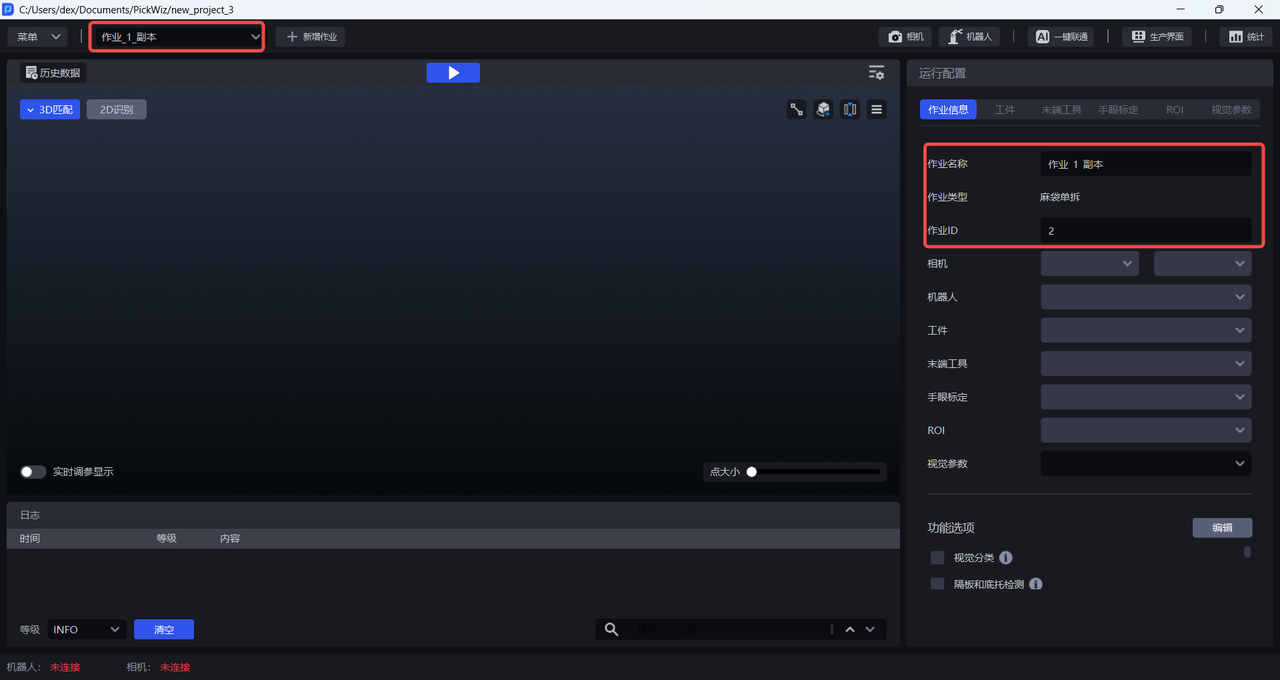Open the 机器人 (robot) configuration
The width and height of the screenshot is (1280, 680).
(x=970, y=37)
